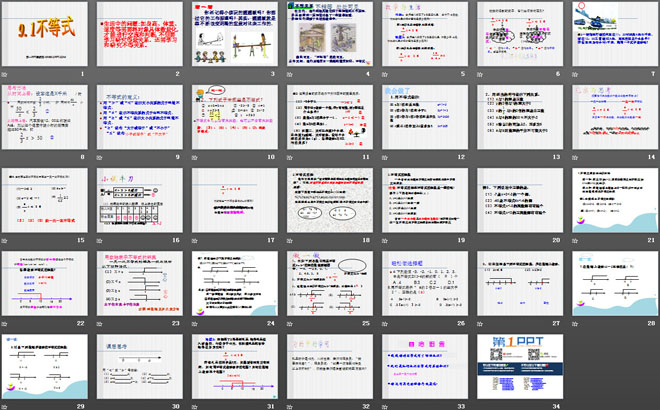Select slide 31 thumbnail
Image resolution: width=660 pixels, height=410 pixels.
(235, 367)
